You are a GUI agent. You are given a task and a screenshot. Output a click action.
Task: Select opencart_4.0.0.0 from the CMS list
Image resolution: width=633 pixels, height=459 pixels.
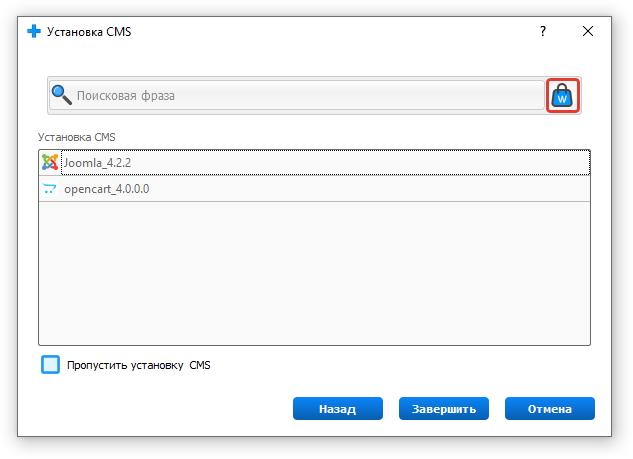pyautogui.click(x=314, y=189)
